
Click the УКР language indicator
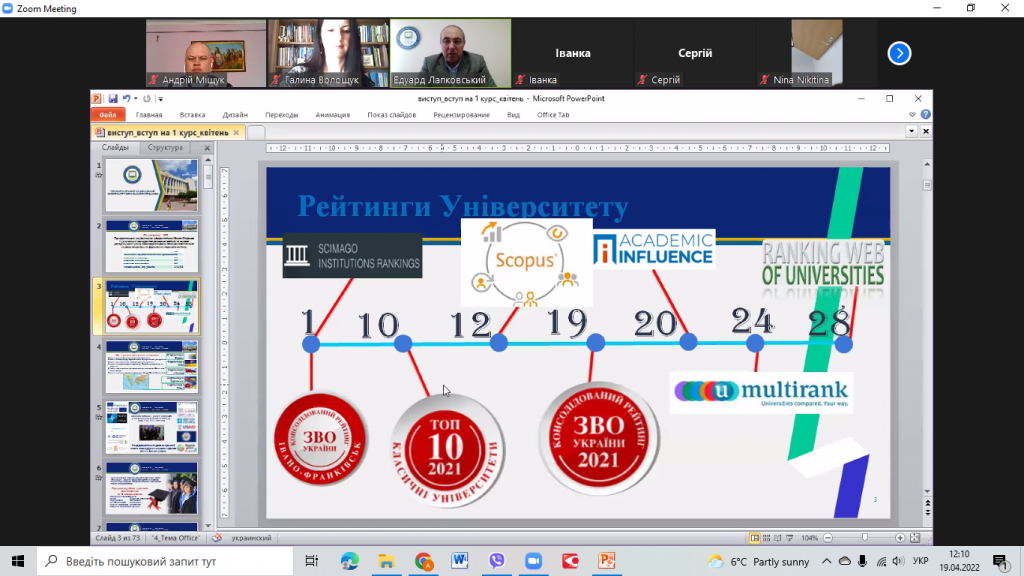coord(921,561)
